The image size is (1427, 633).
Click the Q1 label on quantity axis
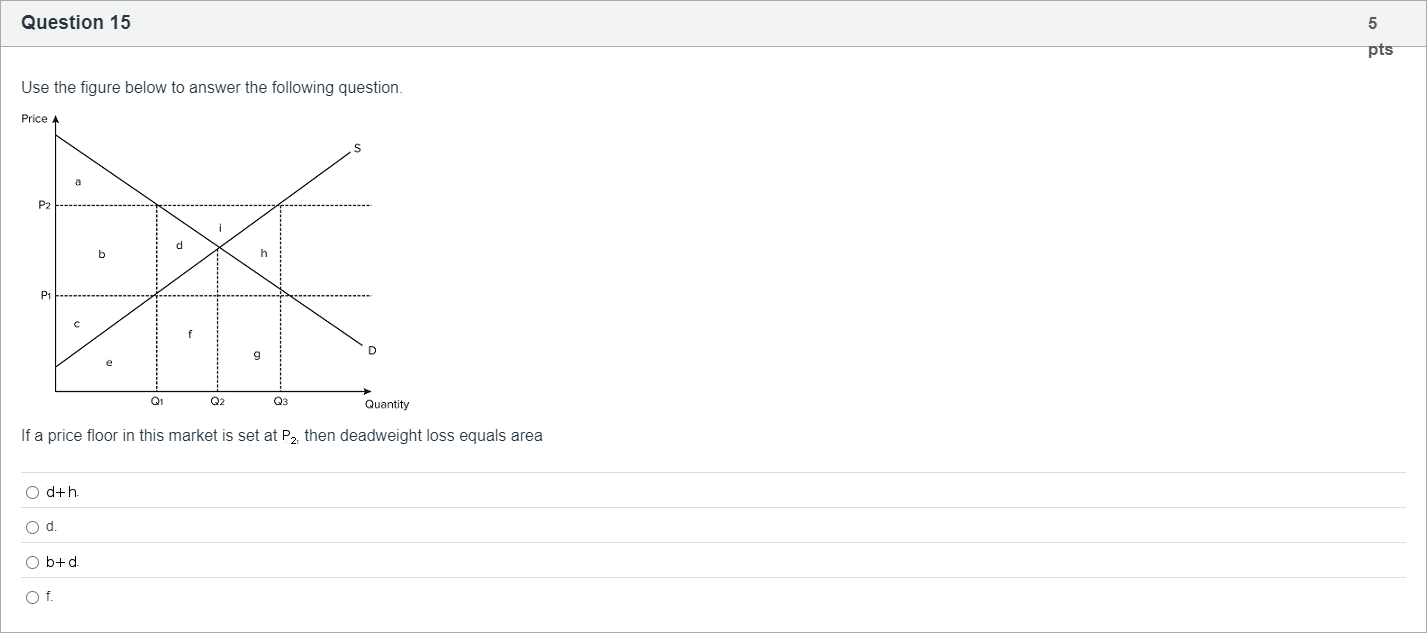click(157, 402)
